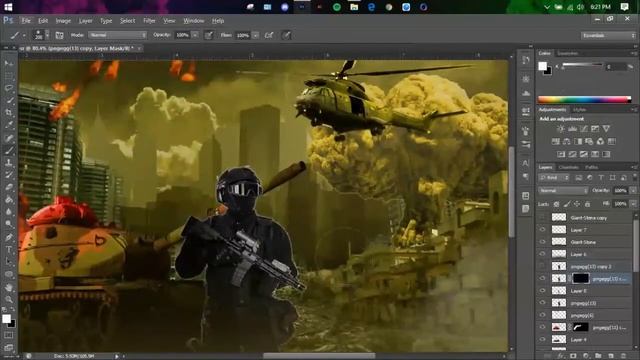Show the jpegpgg(13) copy 2 layer

coord(542,266)
